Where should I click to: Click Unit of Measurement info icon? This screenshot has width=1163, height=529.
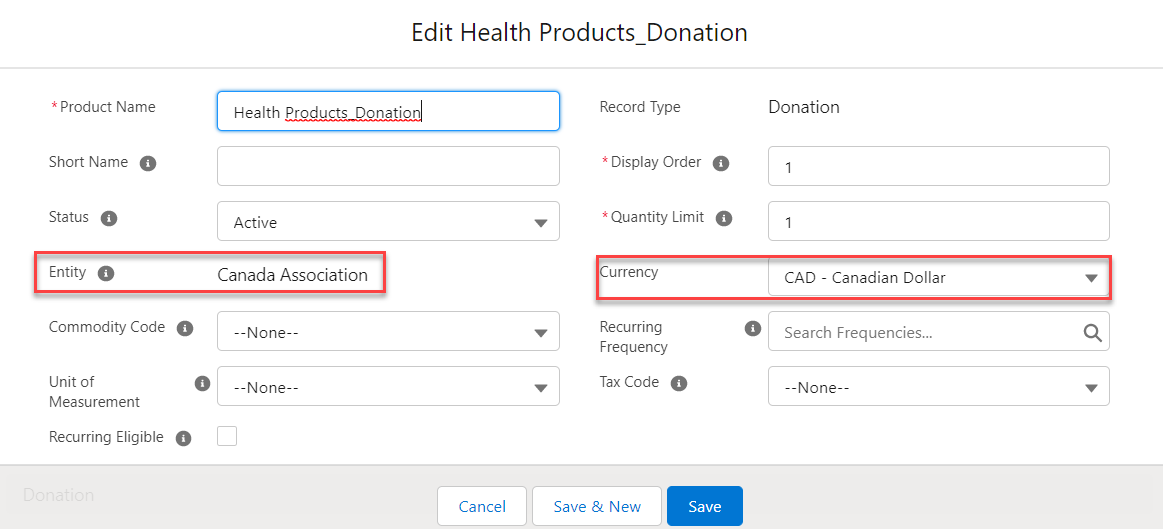click(x=202, y=383)
